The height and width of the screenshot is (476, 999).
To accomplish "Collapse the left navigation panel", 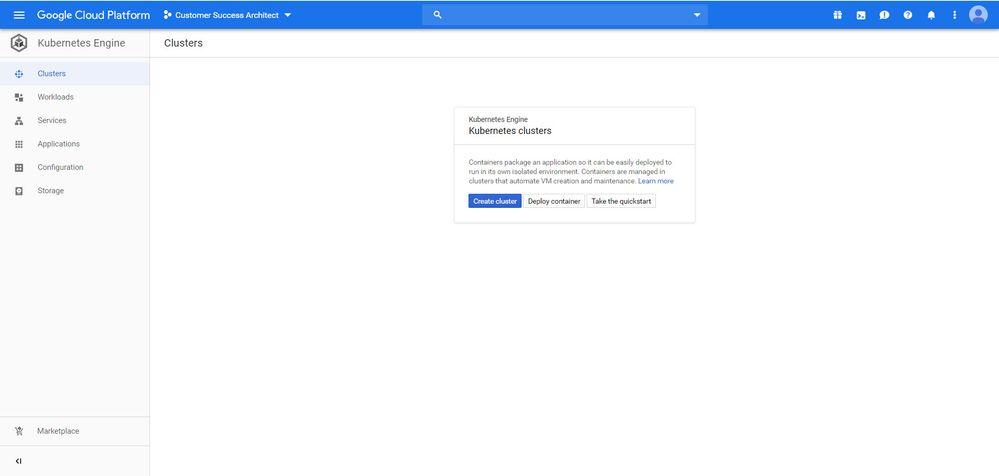I will [18, 461].
